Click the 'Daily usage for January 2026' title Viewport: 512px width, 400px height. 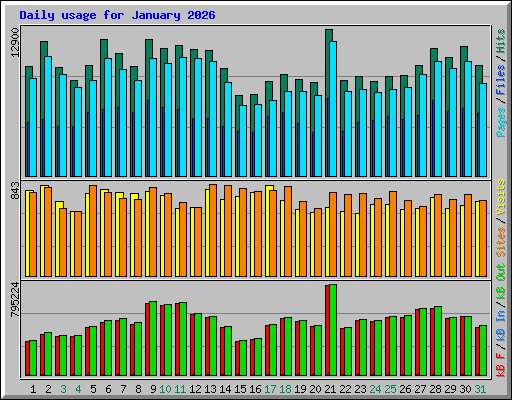pos(117,15)
